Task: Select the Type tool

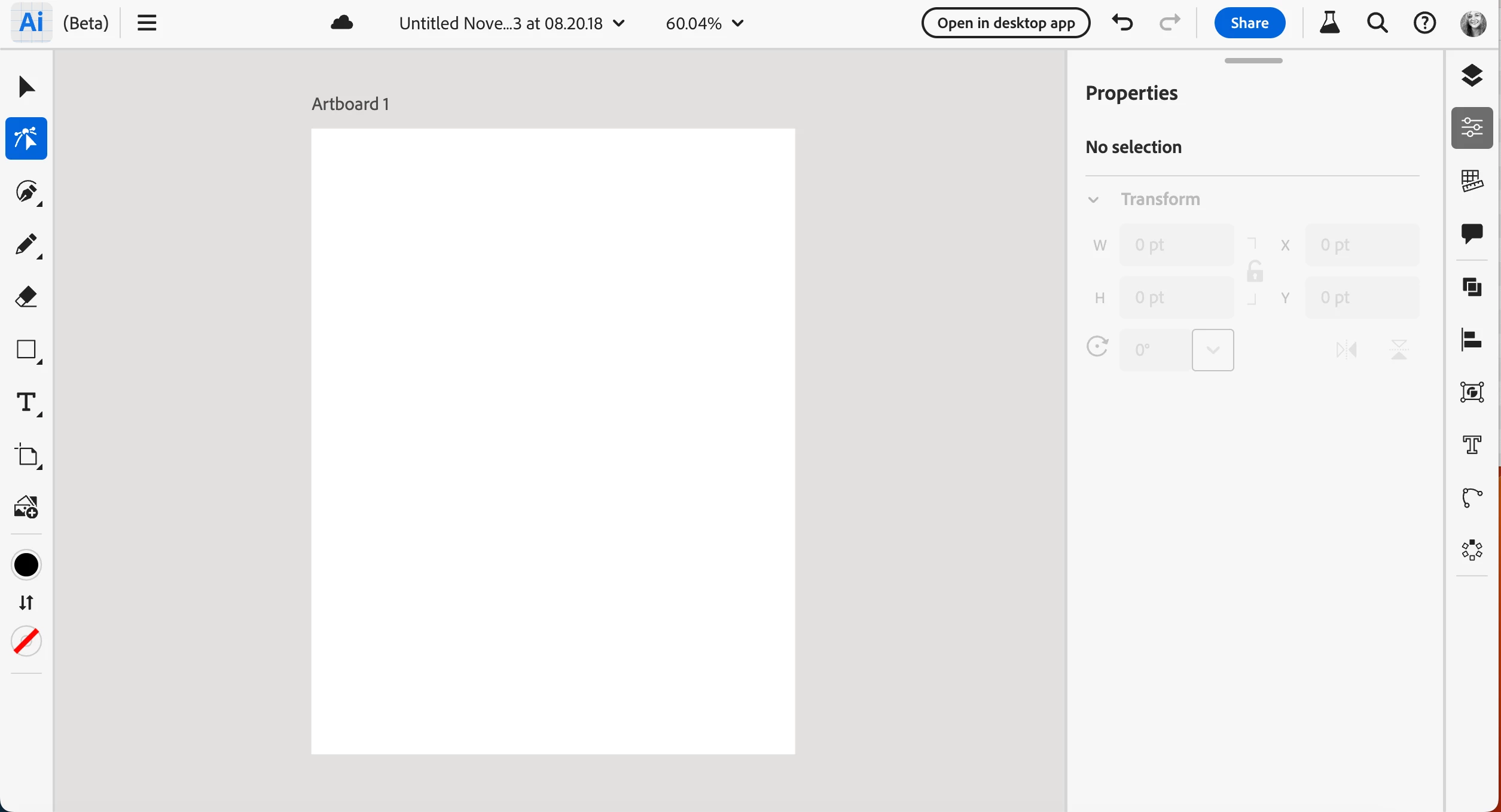Action: pyautogui.click(x=26, y=402)
